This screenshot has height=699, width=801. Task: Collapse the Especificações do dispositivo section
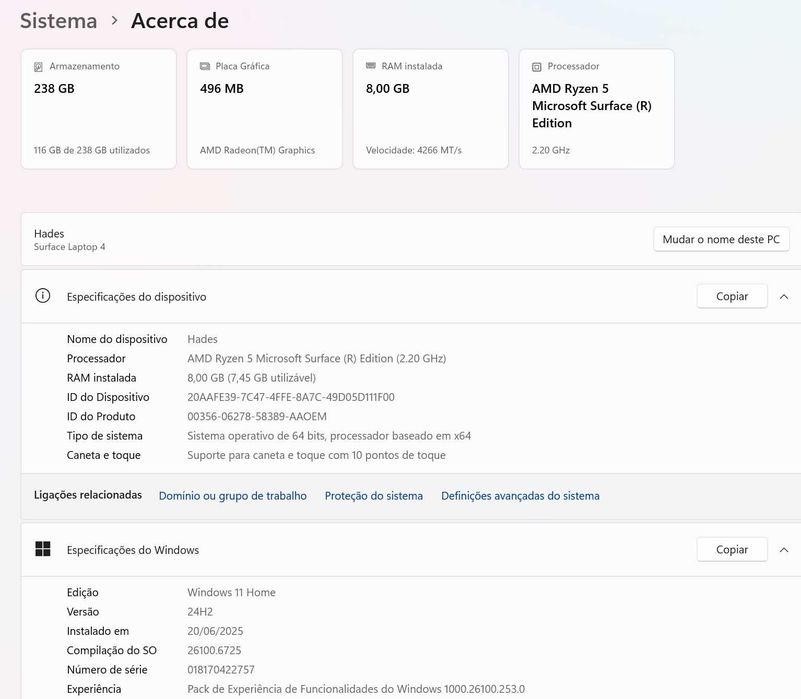click(x=784, y=297)
